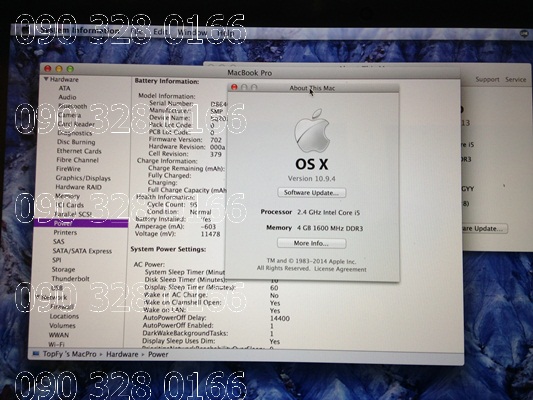The width and height of the screenshot is (533, 400).
Task: Click Power in the path bar
Action: [158, 354]
